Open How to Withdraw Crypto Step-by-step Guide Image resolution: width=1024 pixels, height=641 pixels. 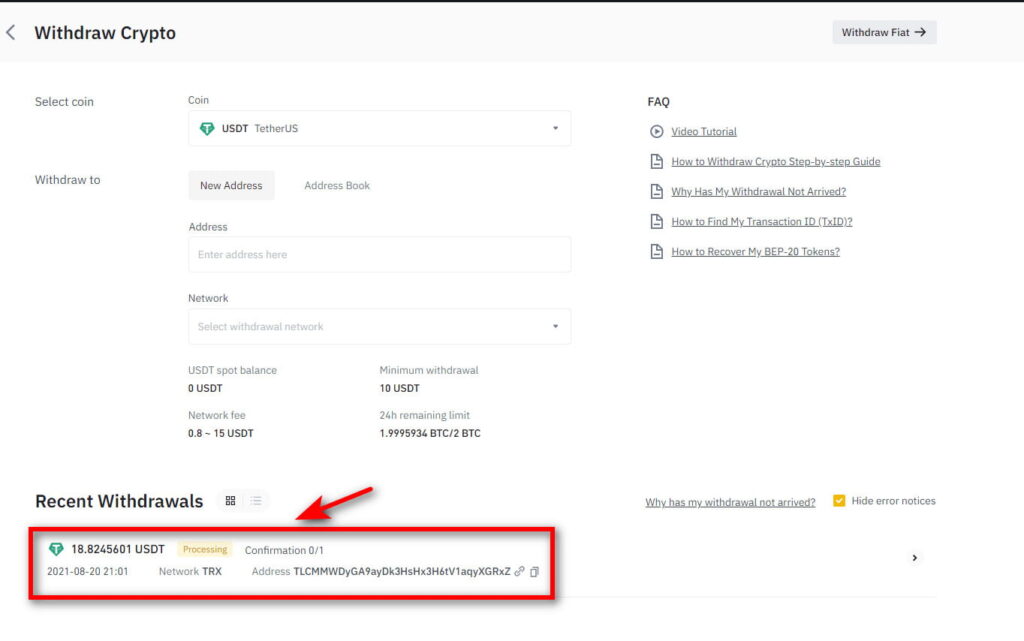coord(776,161)
